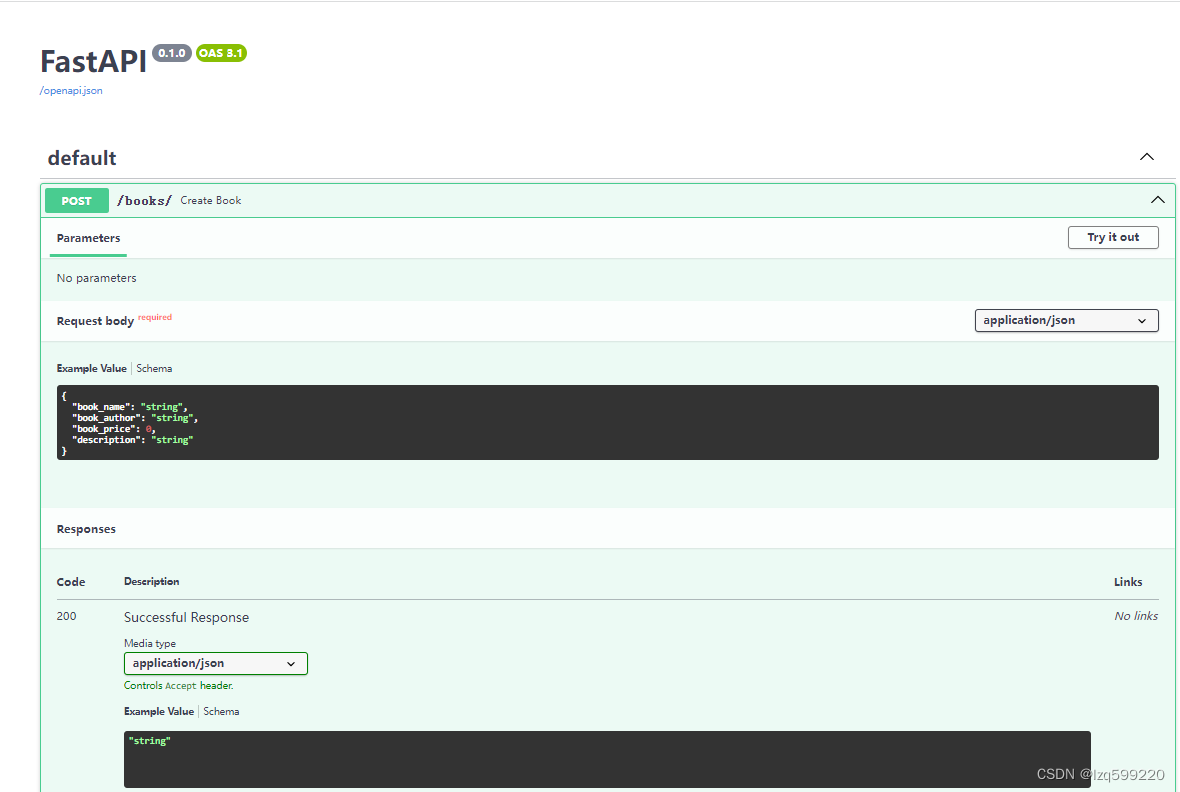Click the Try it out button

click(x=1113, y=237)
